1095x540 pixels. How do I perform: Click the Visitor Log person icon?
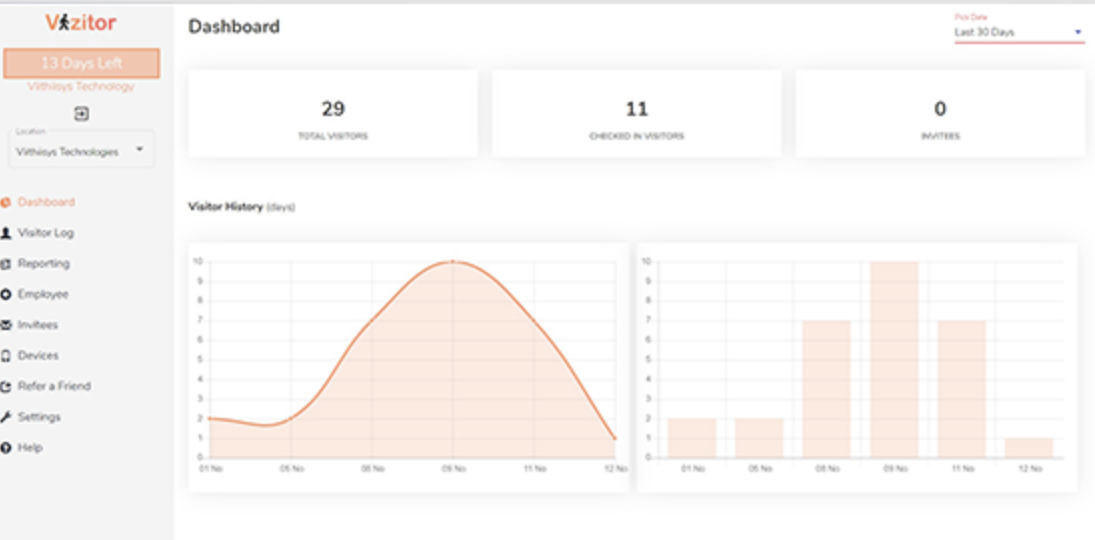(x=6, y=233)
